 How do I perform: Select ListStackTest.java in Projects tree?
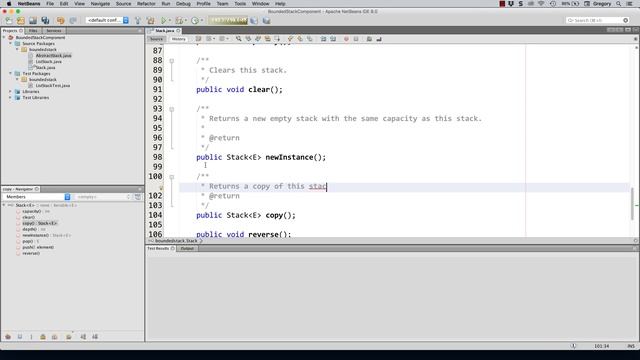pos(53,86)
